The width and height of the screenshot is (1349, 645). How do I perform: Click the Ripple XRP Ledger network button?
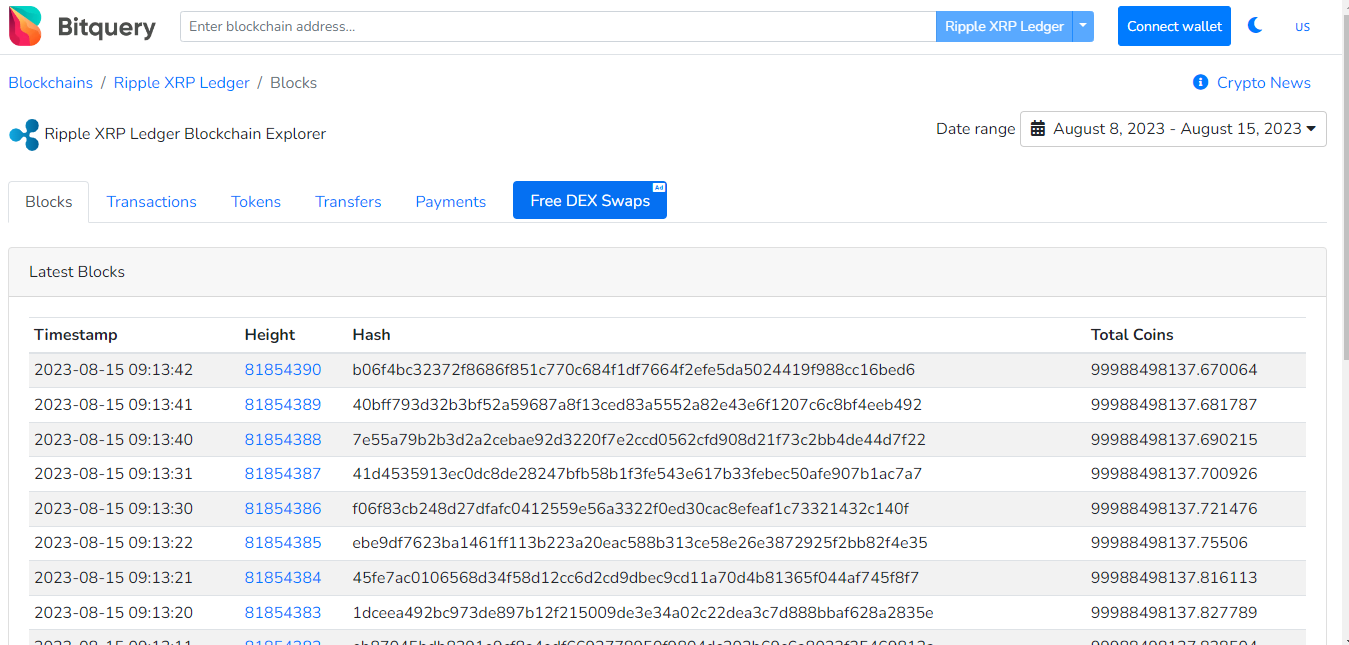[x=1004, y=26]
